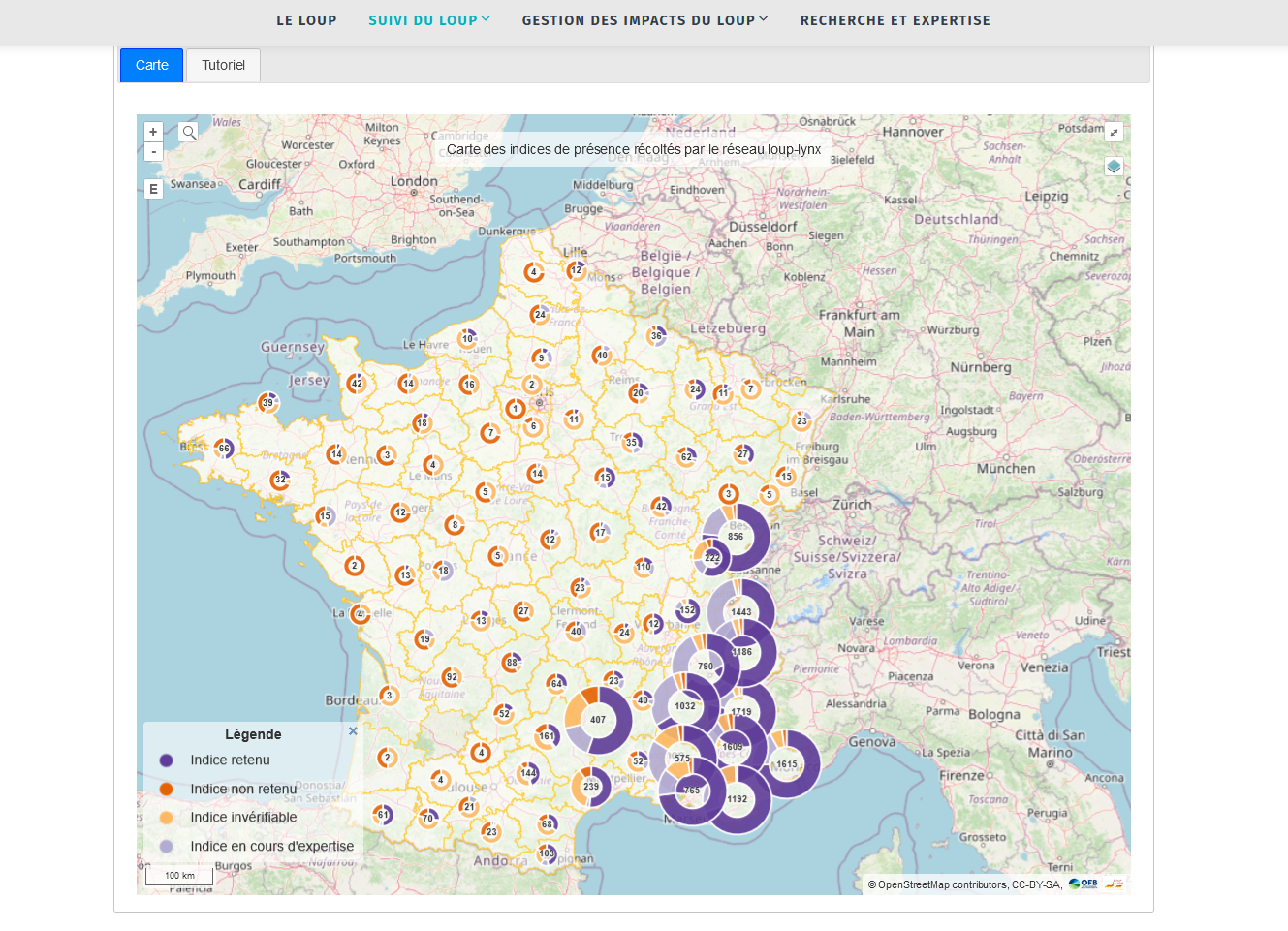Image resolution: width=1288 pixels, height=931 pixels.
Task: Select the 790 cluster marker
Action: tap(706, 666)
